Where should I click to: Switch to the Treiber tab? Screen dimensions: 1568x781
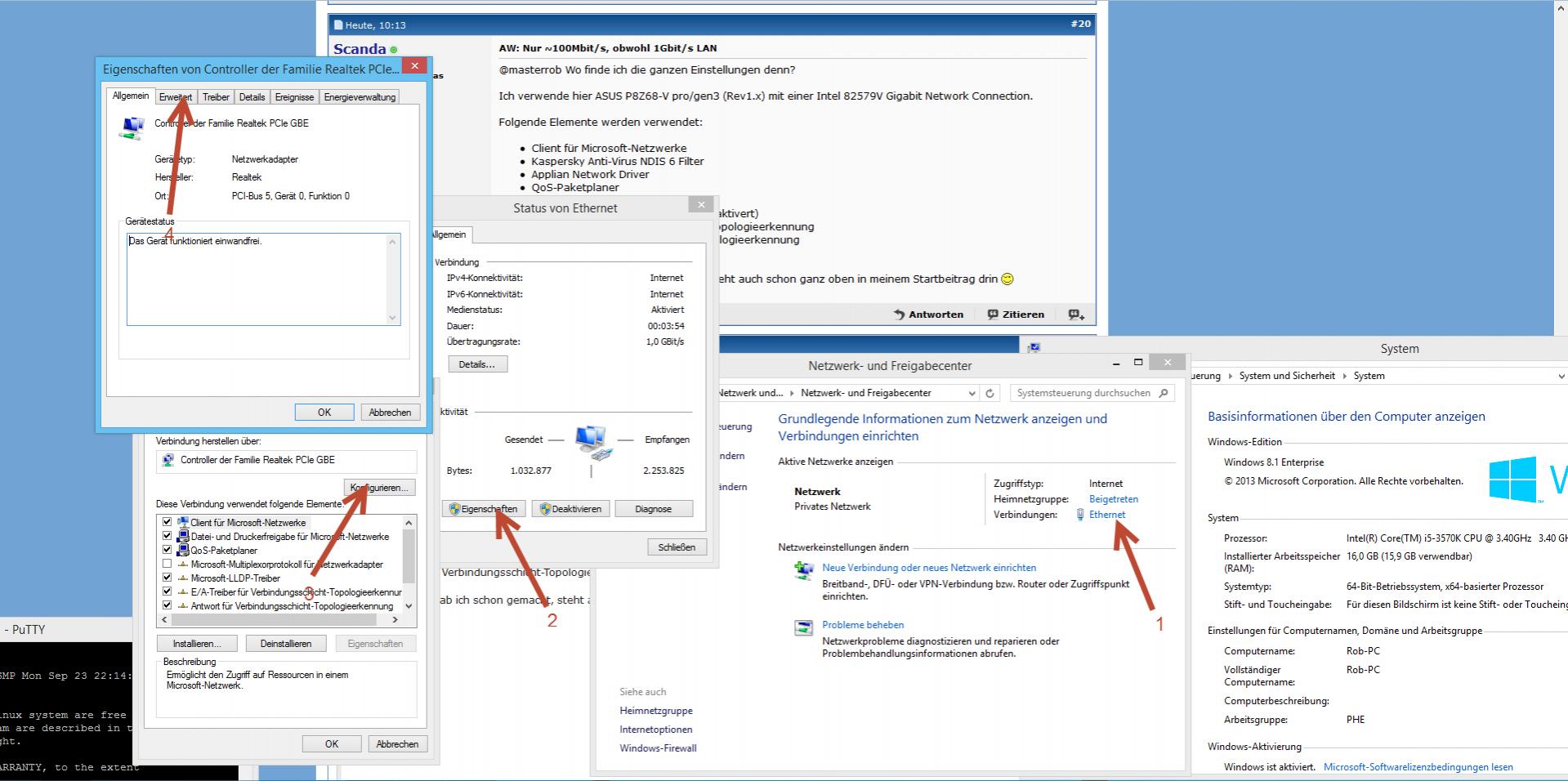point(216,97)
